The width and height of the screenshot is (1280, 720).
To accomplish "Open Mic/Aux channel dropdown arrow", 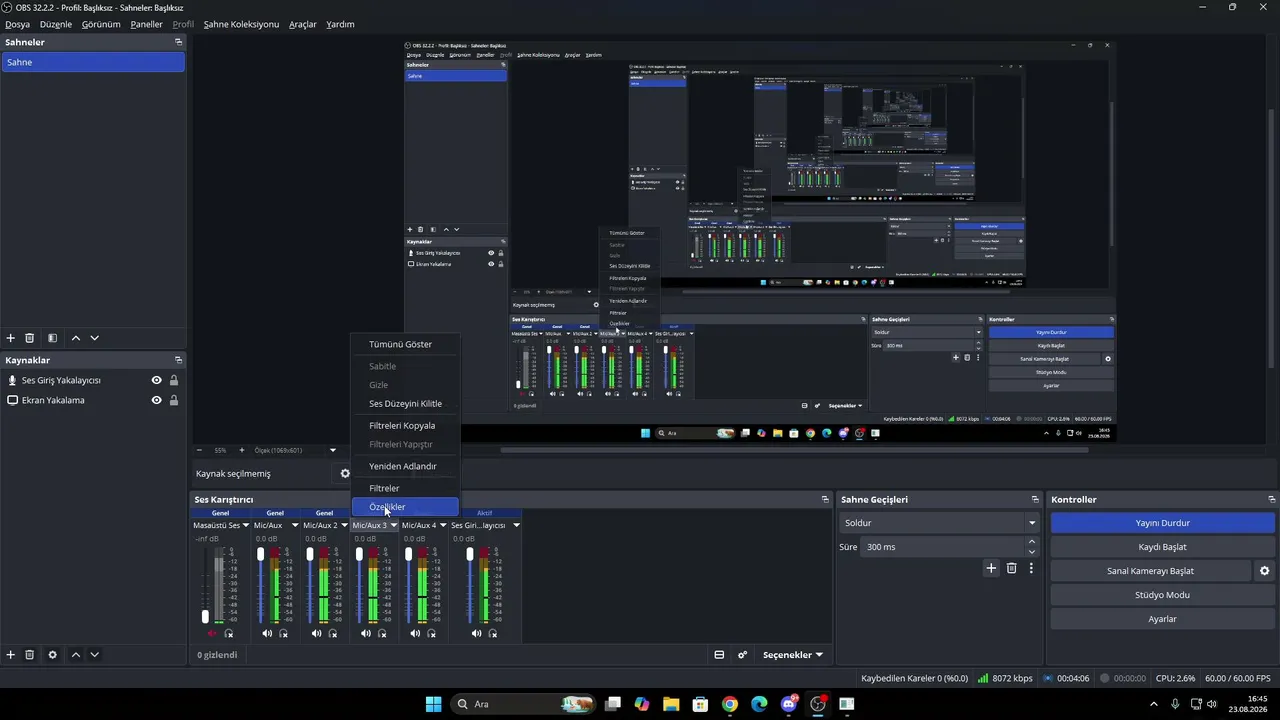I will tap(295, 525).
